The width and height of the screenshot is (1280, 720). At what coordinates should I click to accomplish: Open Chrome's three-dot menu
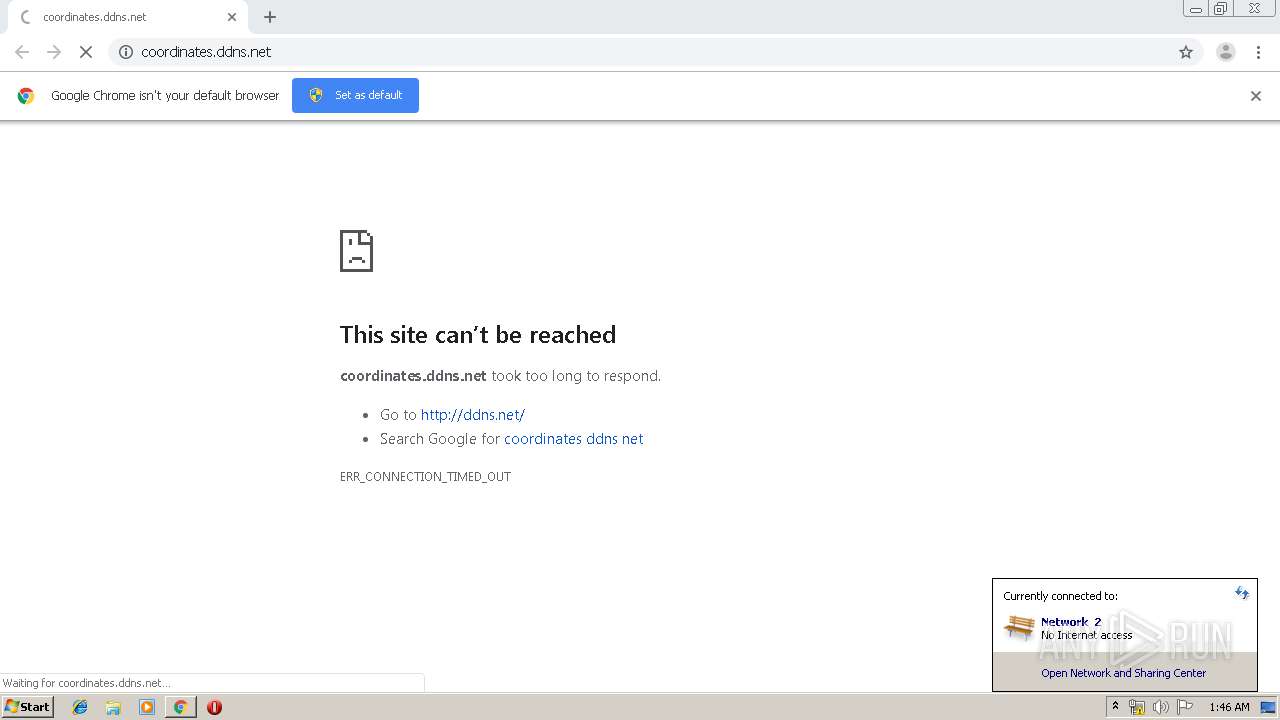[x=1258, y=52]
